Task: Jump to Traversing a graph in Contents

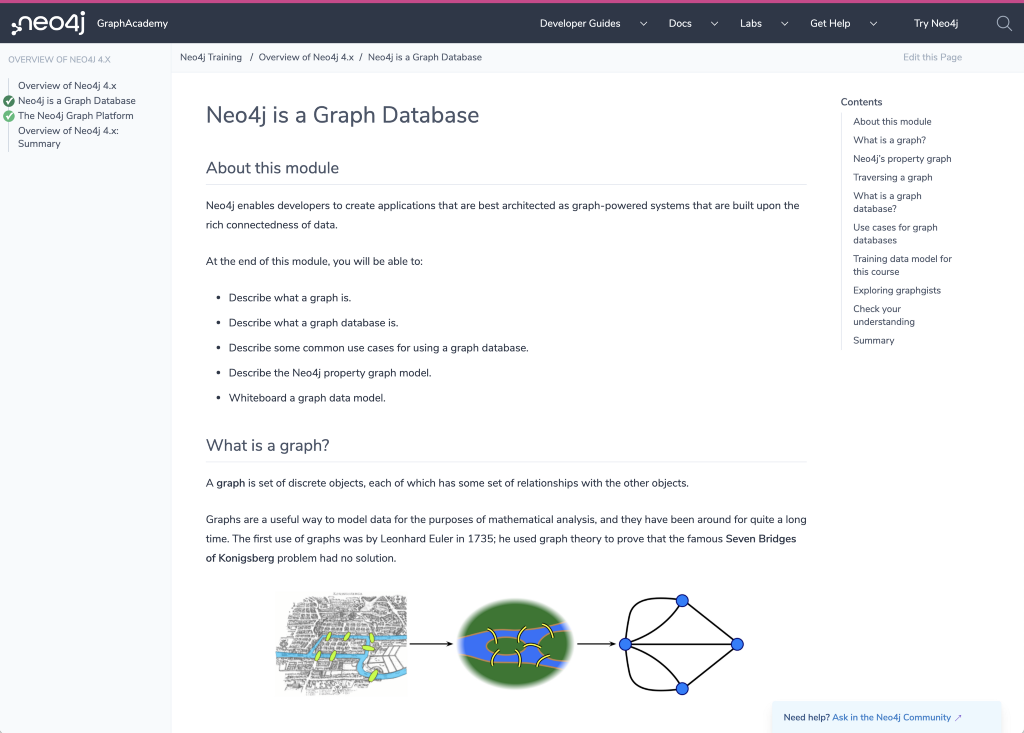Action: click(x=893, y=177)
